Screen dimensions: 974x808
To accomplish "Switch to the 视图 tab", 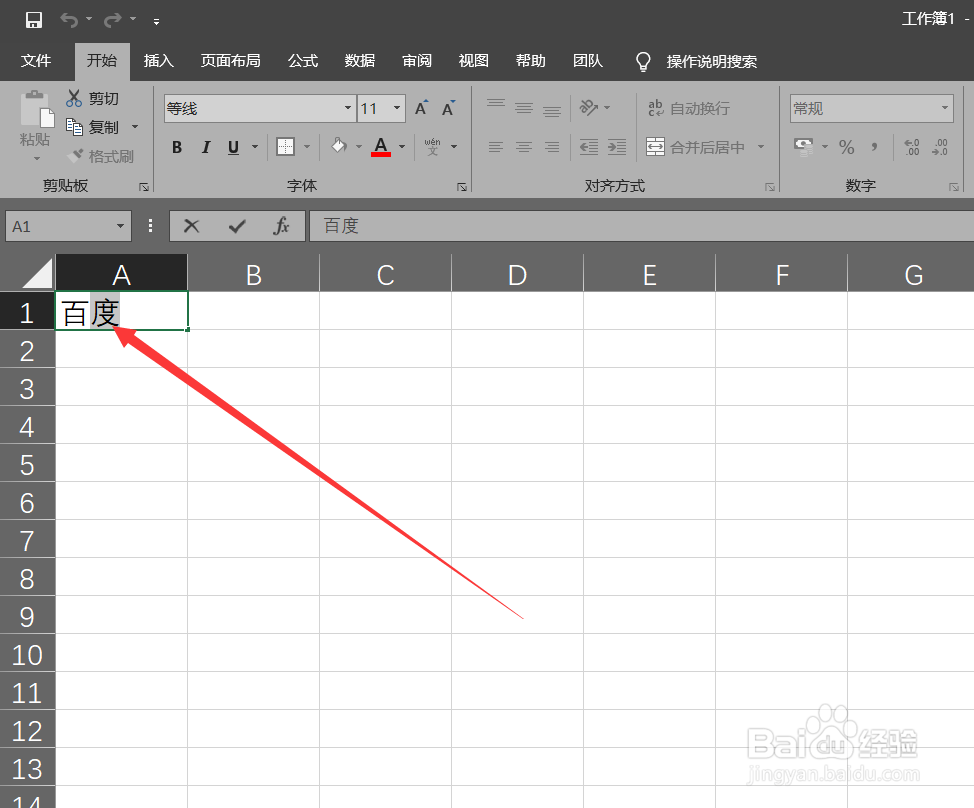I will (473, 61).
